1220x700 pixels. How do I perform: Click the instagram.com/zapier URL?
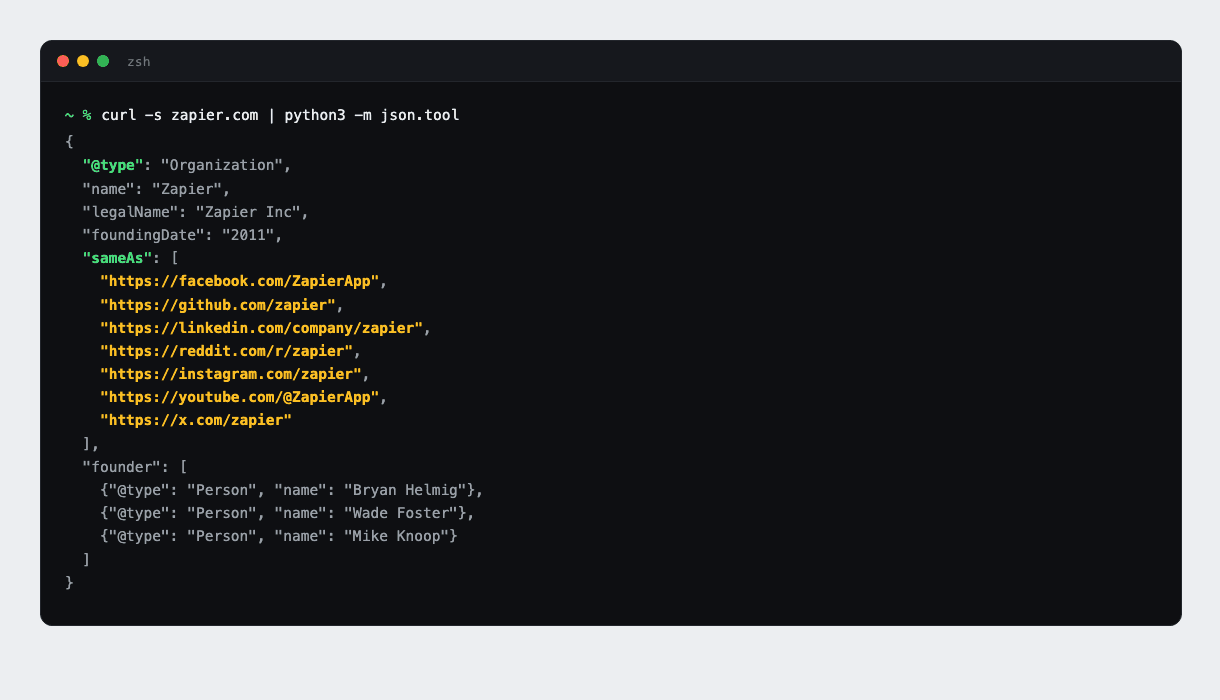231,374
